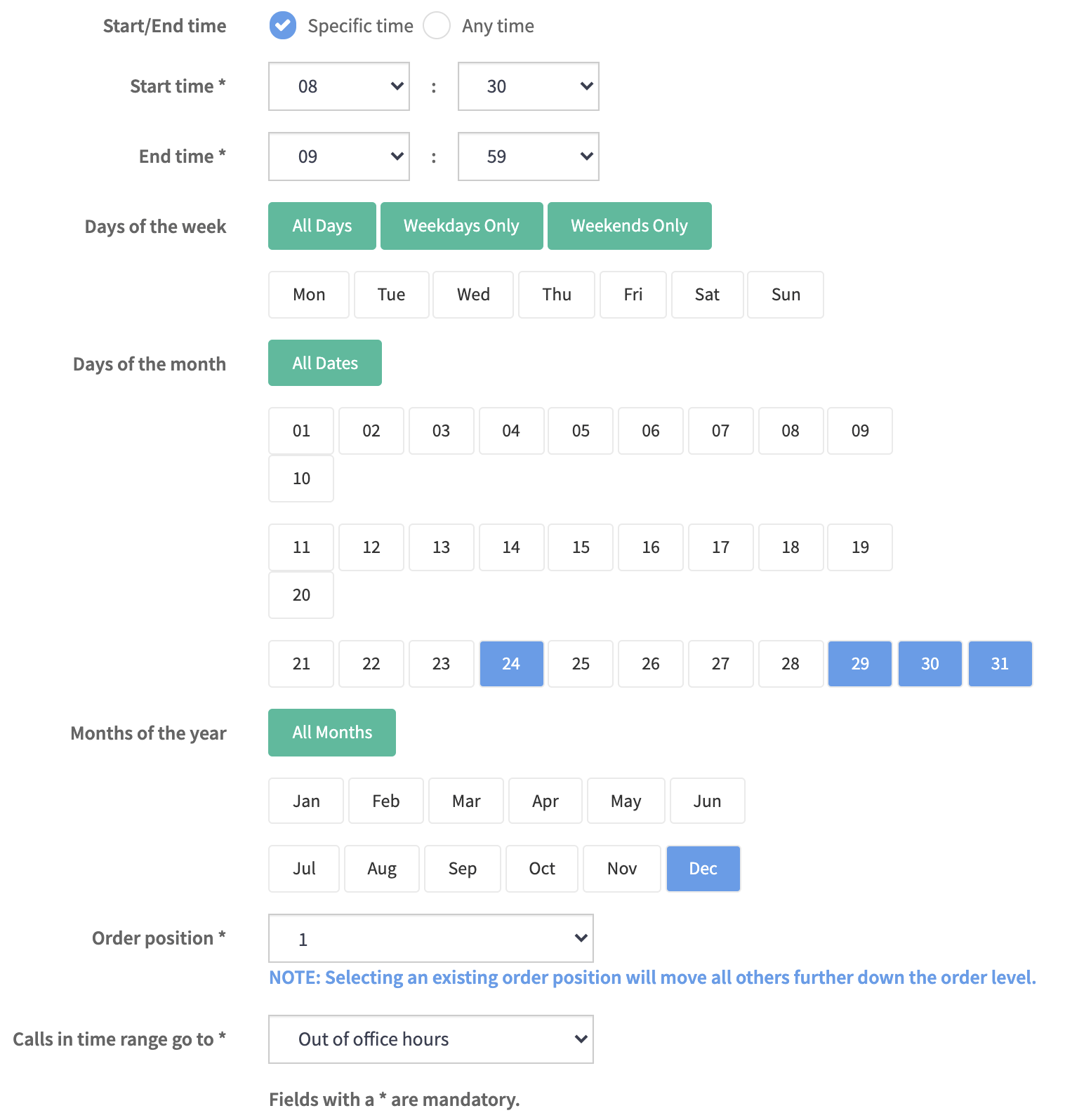Click the All Days button
1091x1120 pixels.
click(x=322, y=226)
